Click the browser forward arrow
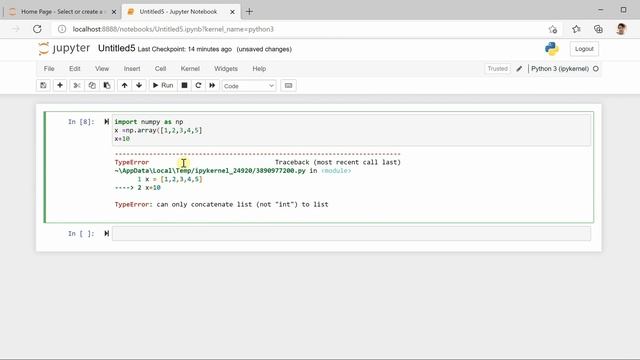 click(16, 29)
